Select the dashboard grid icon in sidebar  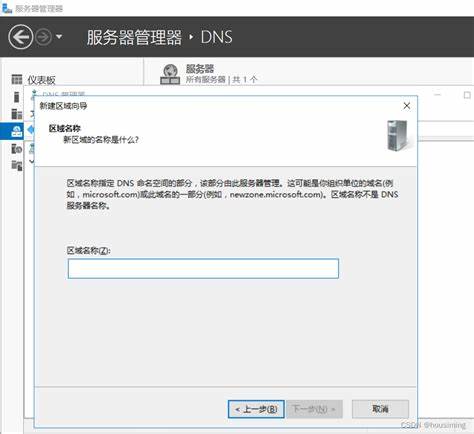17,79
